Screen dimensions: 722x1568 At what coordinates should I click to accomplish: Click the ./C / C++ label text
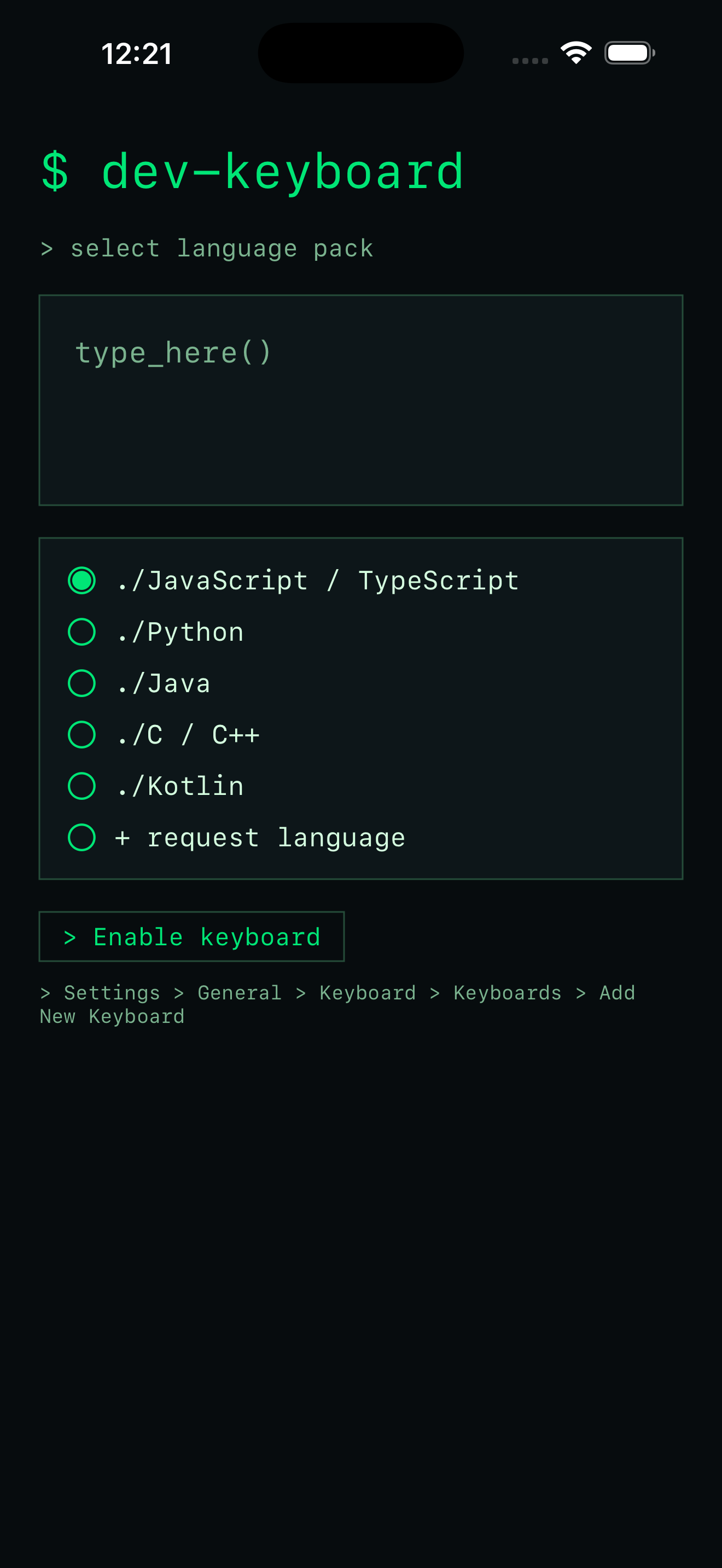(x=188, y=735)
